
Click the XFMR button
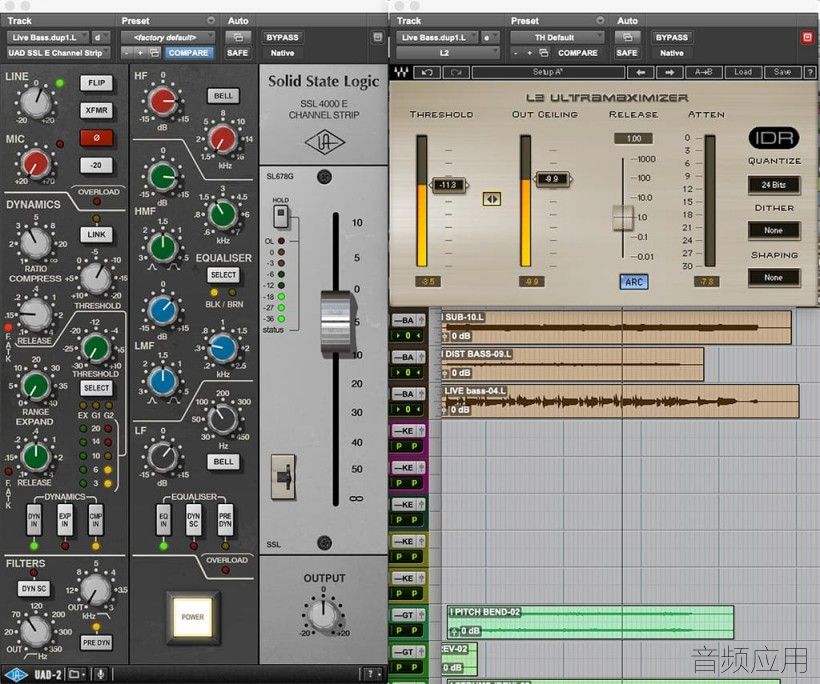point(96,110)
